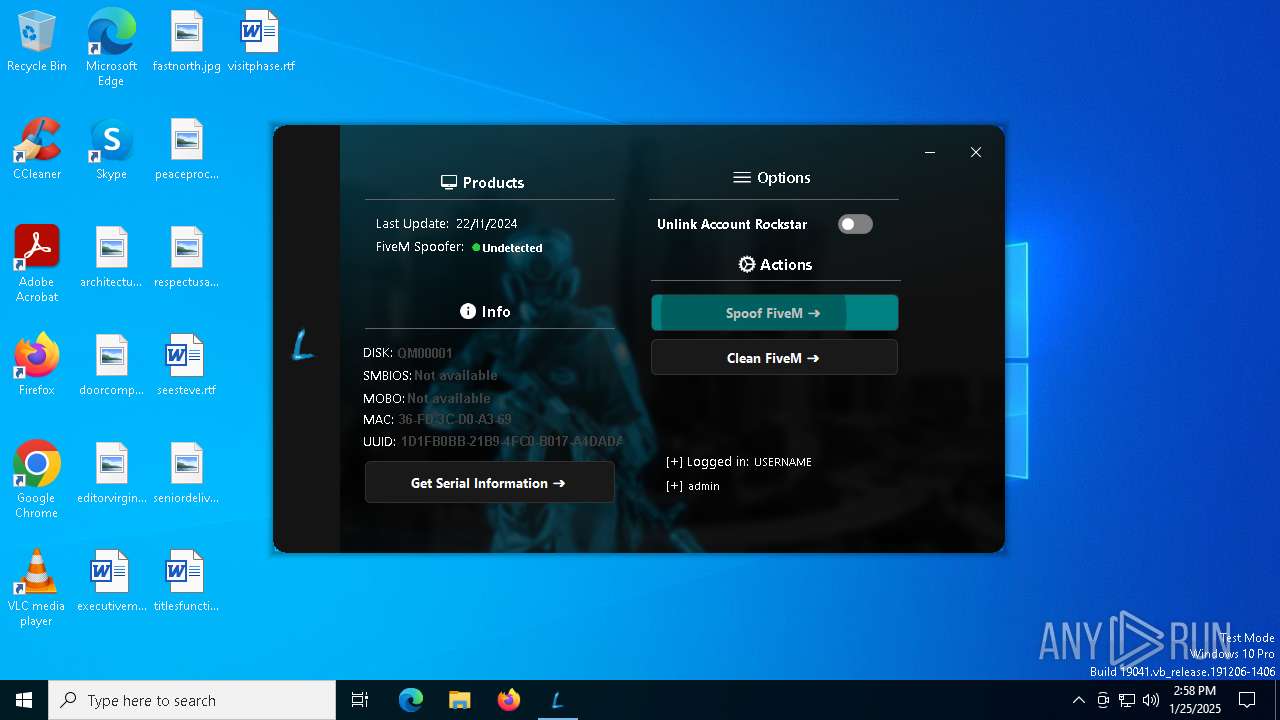This screenshot has width=1280, height=720.
Task: Click Spoof FiveM button
Action: click(774, 313)
